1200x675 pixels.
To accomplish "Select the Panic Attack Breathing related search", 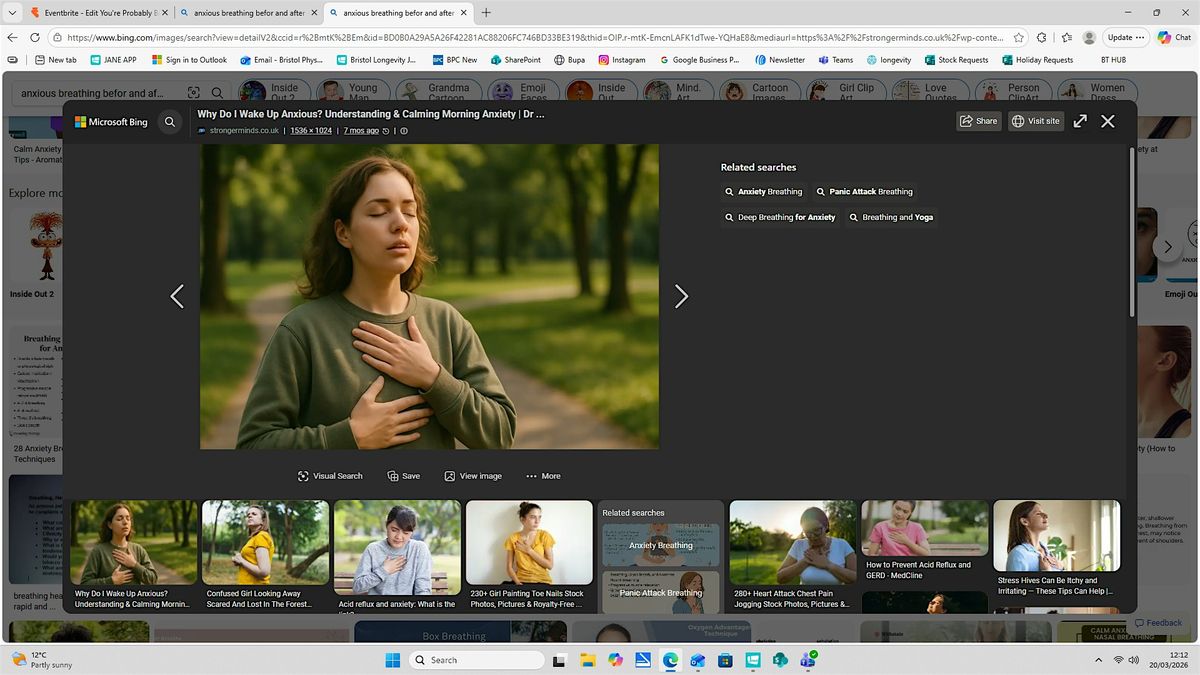I will pos(864,192).
